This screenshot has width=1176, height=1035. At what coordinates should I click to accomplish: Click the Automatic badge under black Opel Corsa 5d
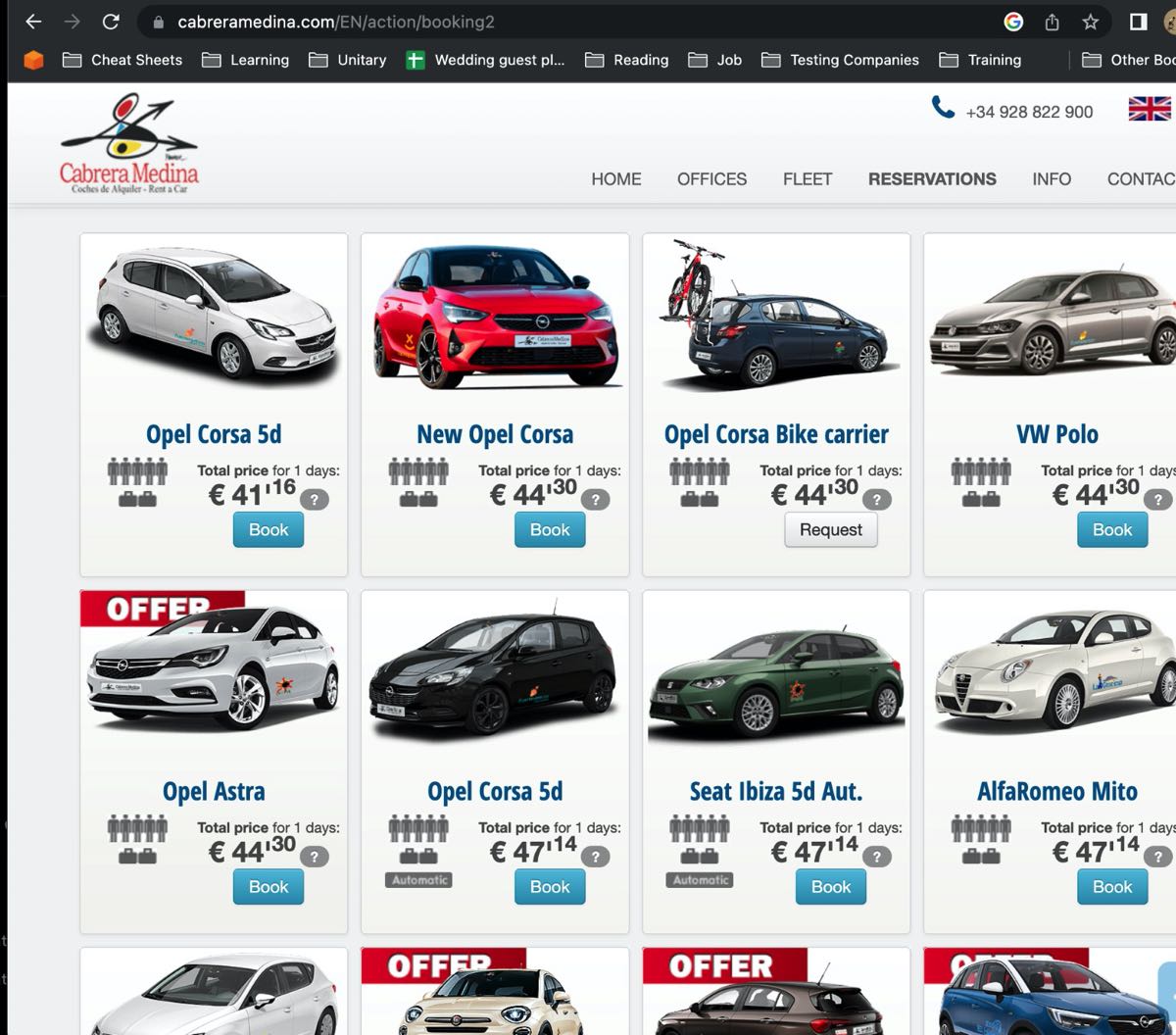tap(419, 880)
